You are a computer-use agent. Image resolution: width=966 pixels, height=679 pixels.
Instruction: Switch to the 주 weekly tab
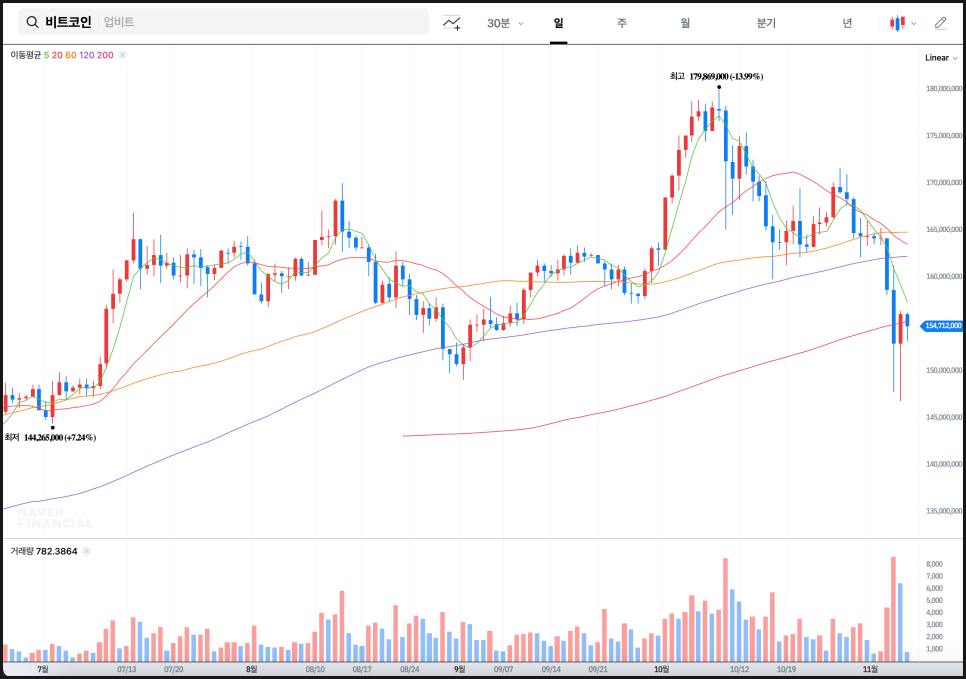(x=621, y=22)
